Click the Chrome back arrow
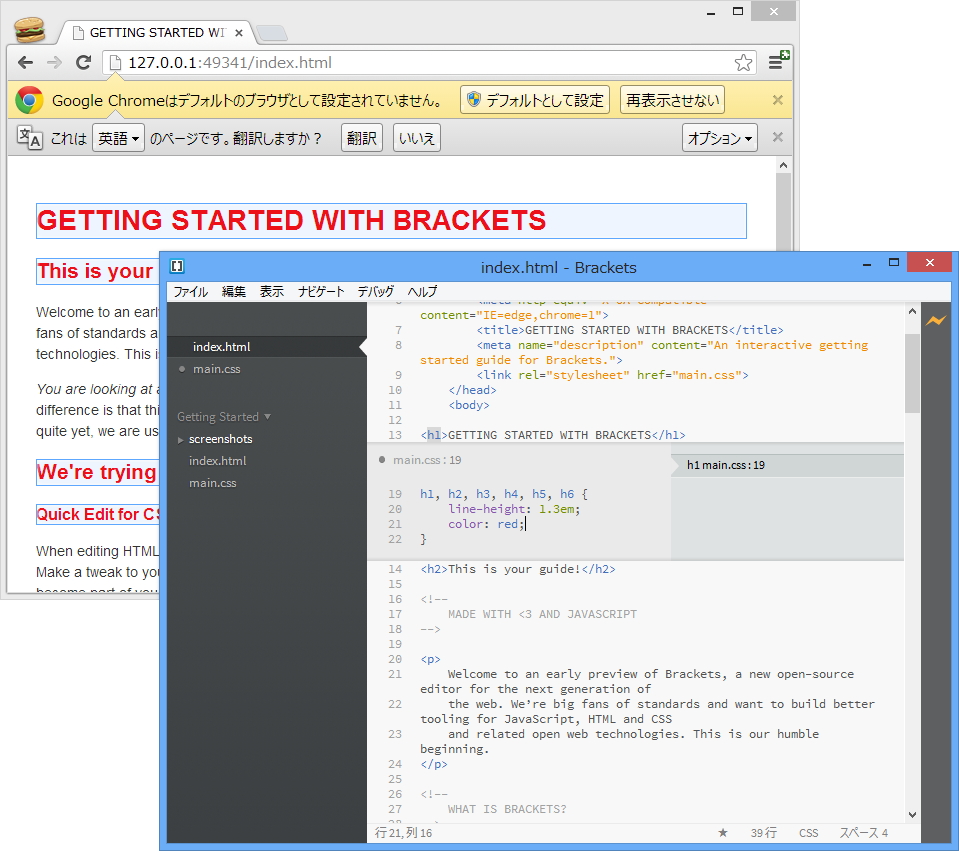 coord(26,62)
